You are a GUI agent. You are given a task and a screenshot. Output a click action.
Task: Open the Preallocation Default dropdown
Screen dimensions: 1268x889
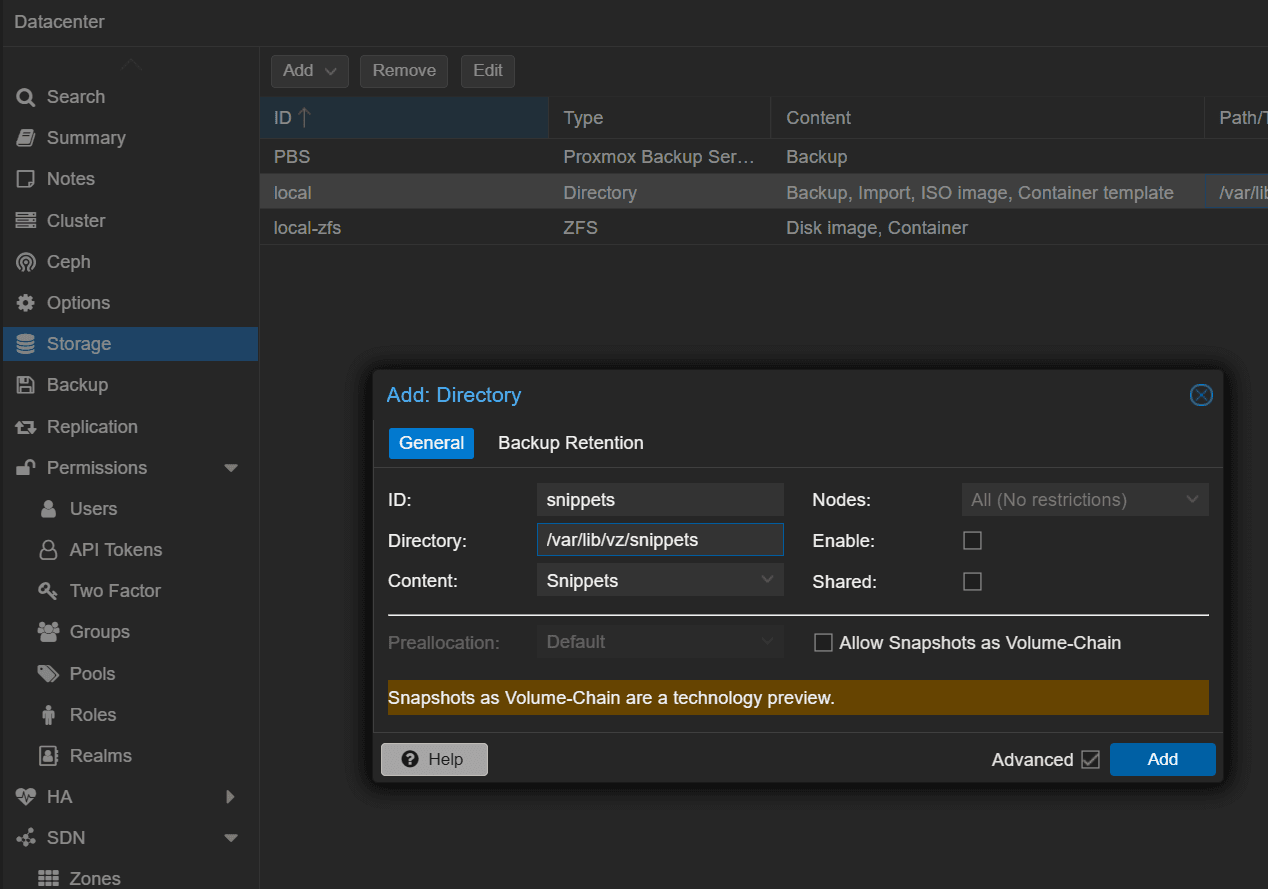click(767, 641)
